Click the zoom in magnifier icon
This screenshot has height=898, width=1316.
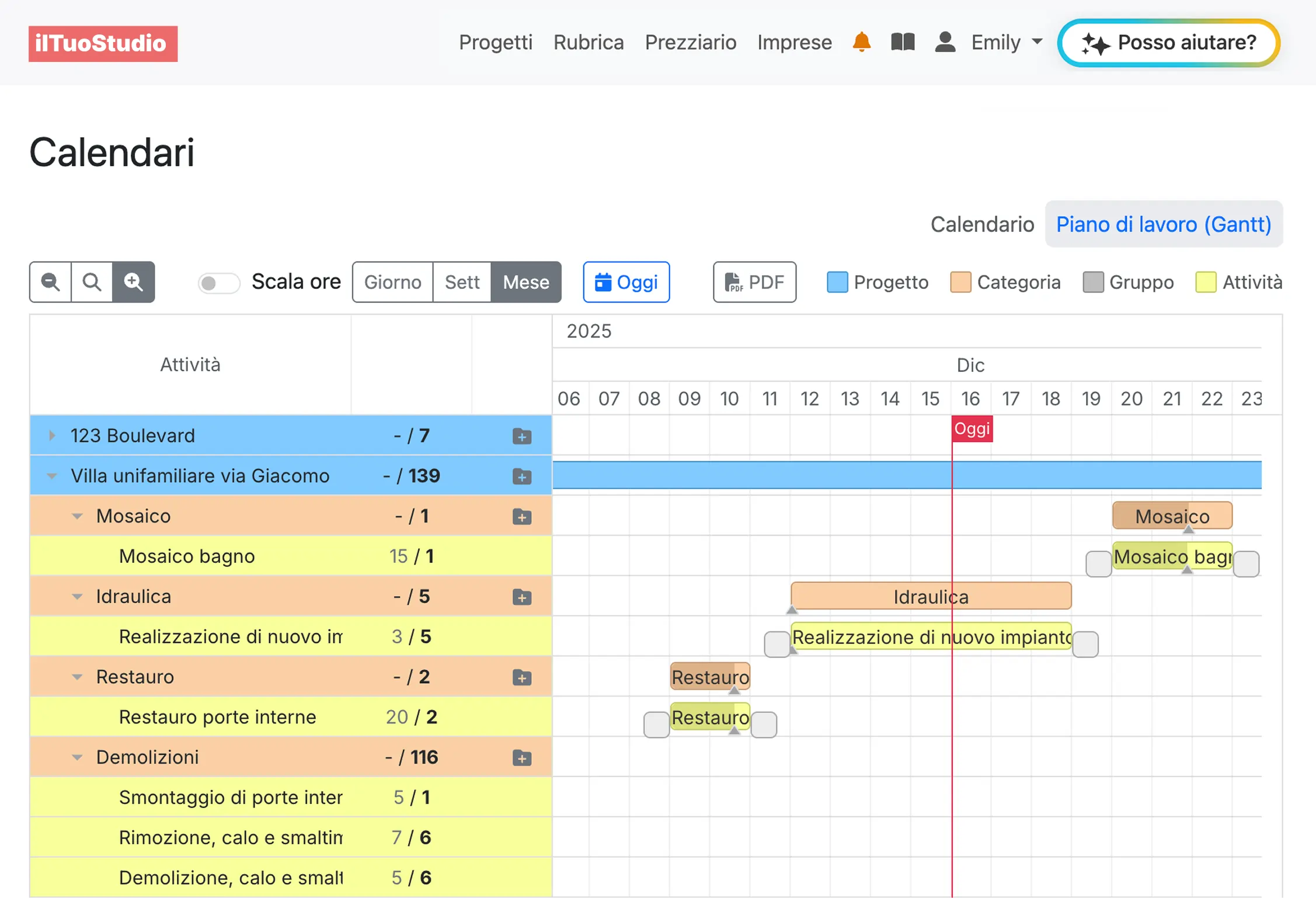[x=133, y=282]
